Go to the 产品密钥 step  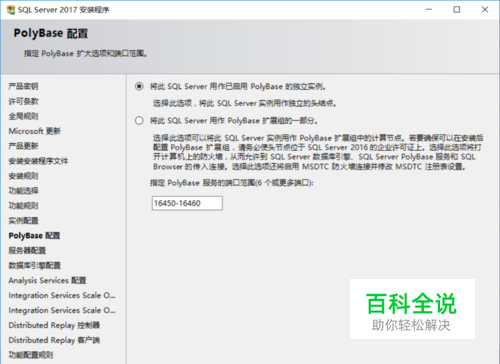pyautogui.click(x=23, y=86)
